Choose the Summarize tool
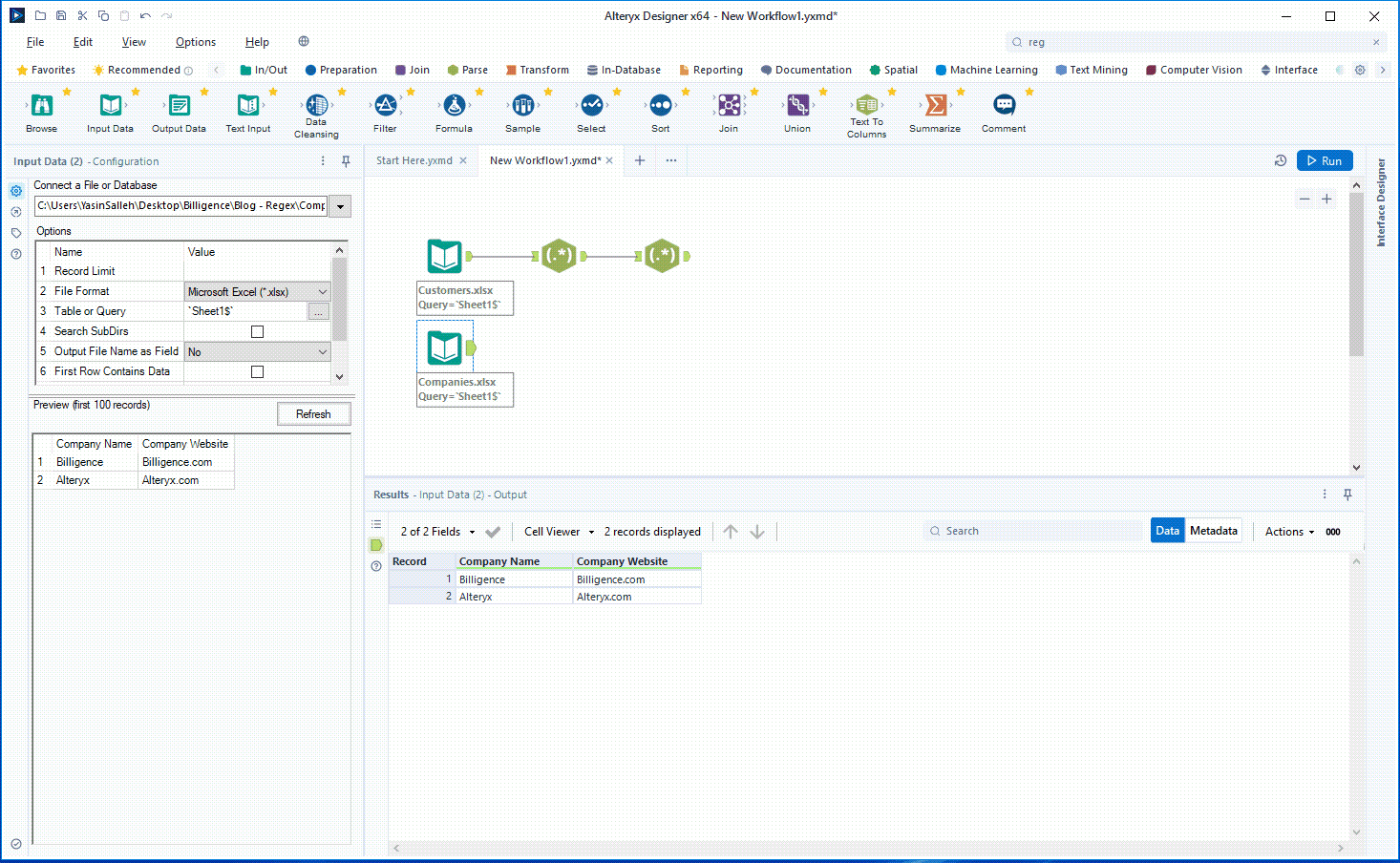The height and width of the screenshot is (863, 1400). [934, 112]
